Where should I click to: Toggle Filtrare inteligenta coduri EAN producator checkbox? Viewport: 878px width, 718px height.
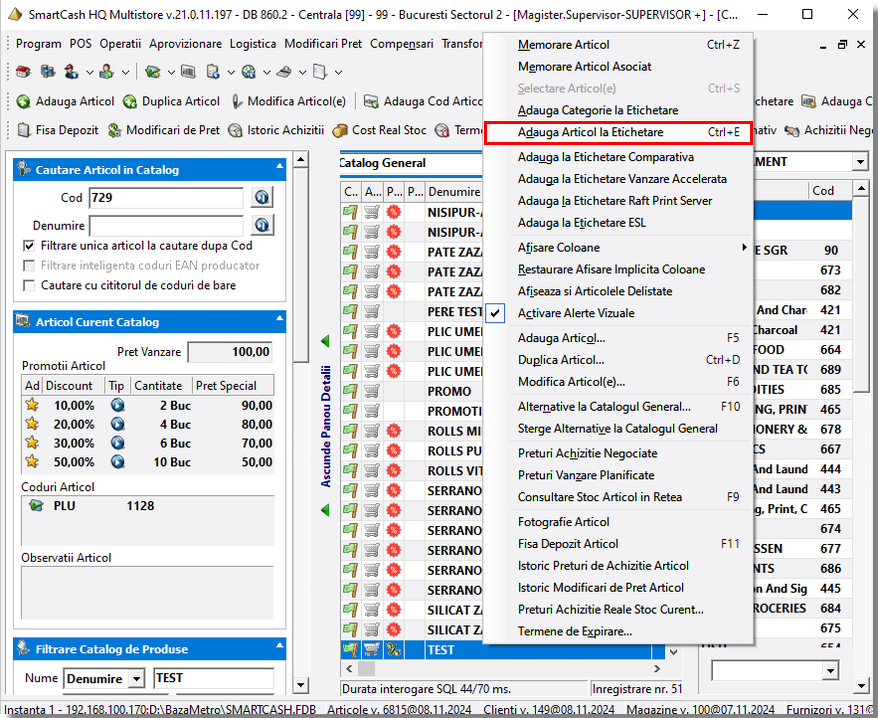pyautogui.click(x=29, y=265)
